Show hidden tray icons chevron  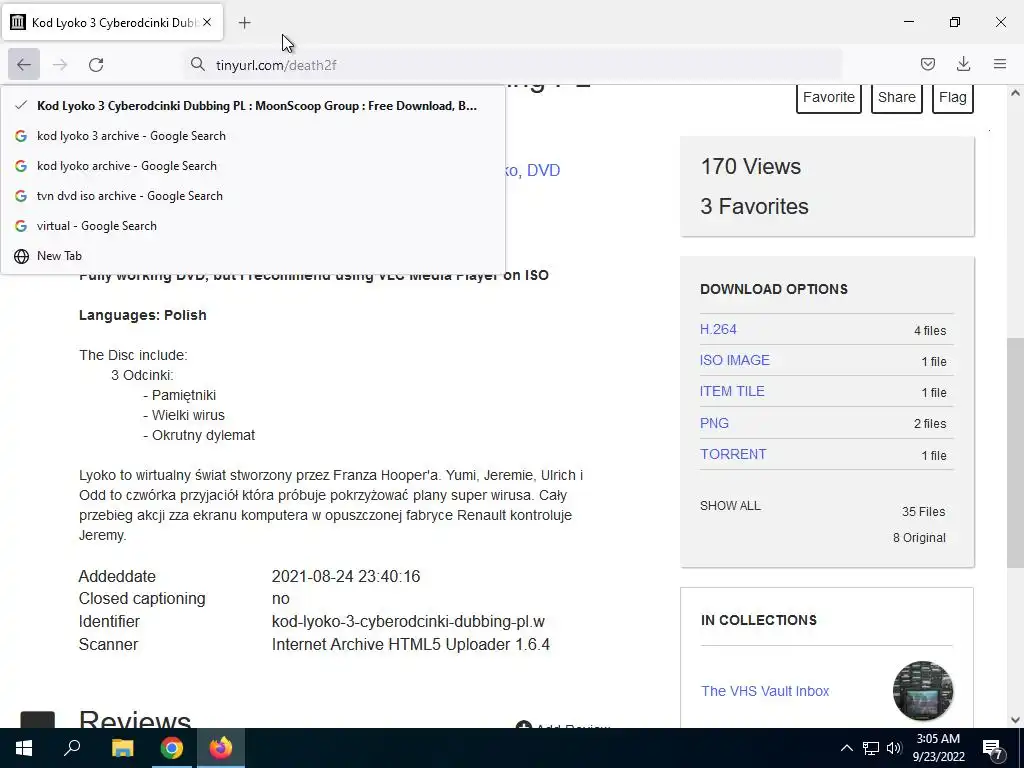click(x=846, y=748)
